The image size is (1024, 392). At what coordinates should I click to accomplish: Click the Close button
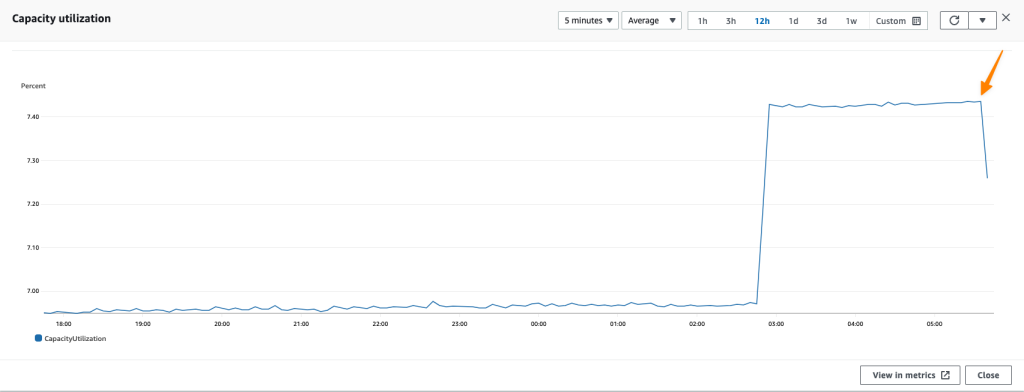click(988, 375)
